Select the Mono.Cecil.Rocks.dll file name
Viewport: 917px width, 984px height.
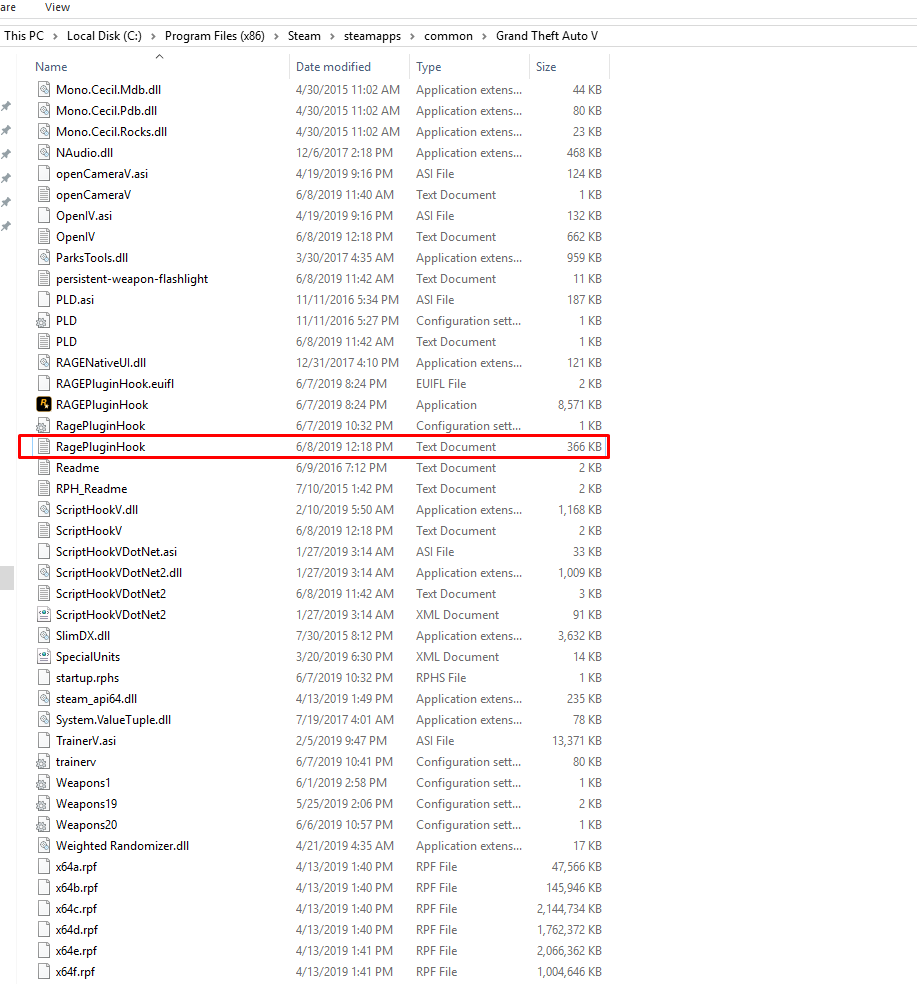tap(111, 131)
